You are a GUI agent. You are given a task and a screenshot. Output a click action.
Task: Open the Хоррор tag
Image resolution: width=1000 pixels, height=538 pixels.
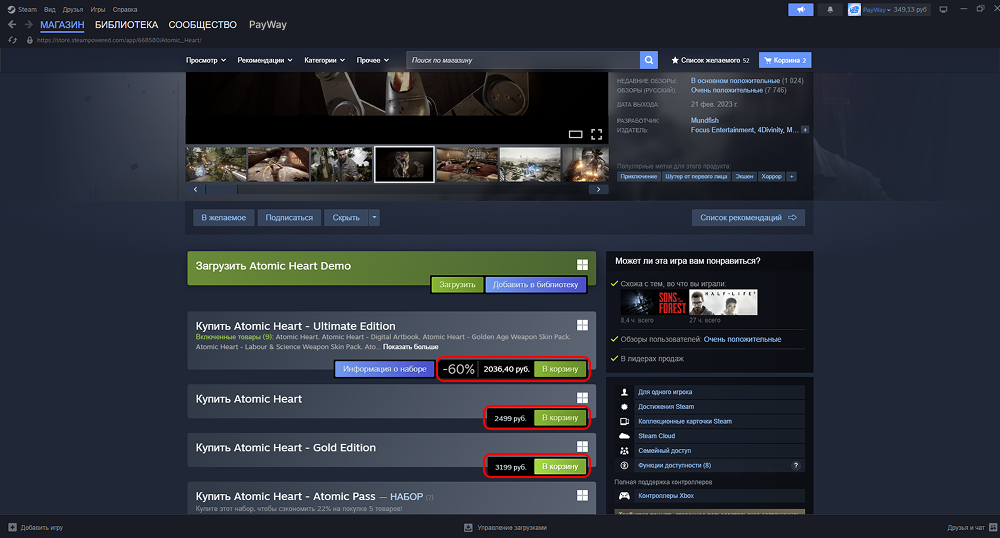pyautogui.click(x=771, y=177)
